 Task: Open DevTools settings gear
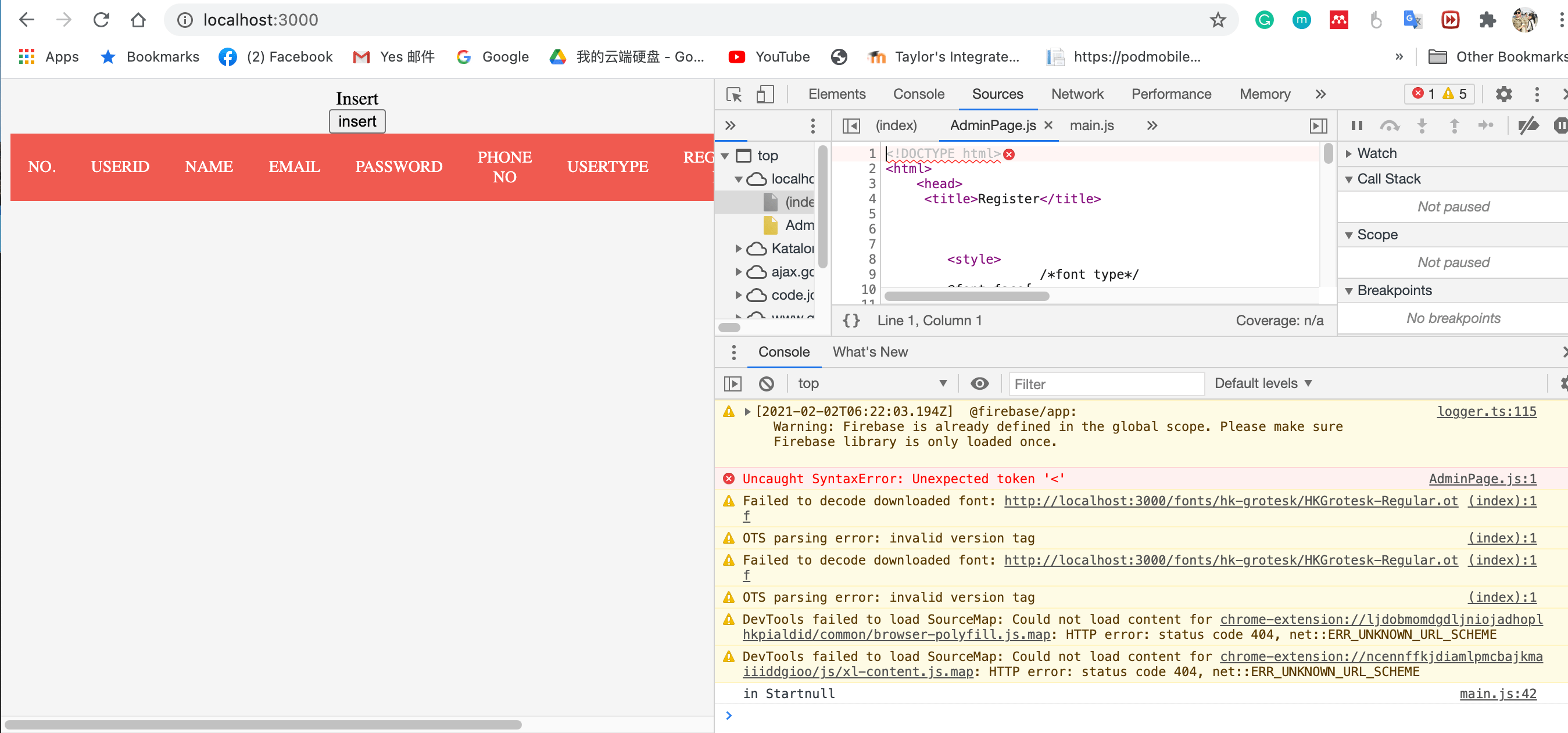(1503, 94)
